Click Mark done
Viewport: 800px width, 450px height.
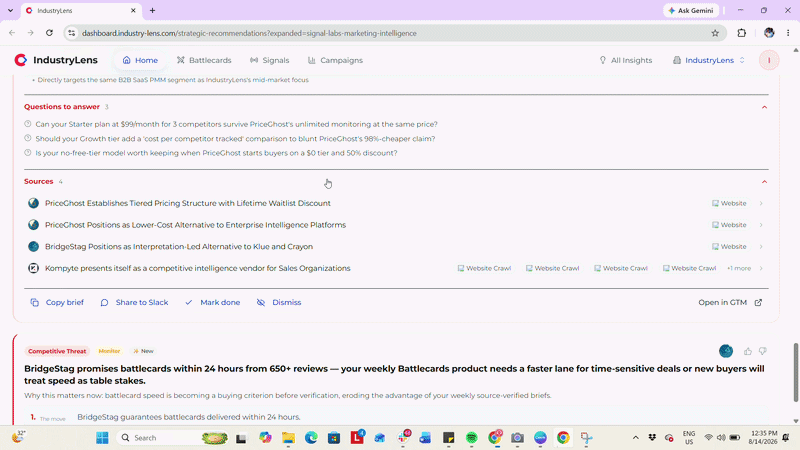tap(212, 303)
